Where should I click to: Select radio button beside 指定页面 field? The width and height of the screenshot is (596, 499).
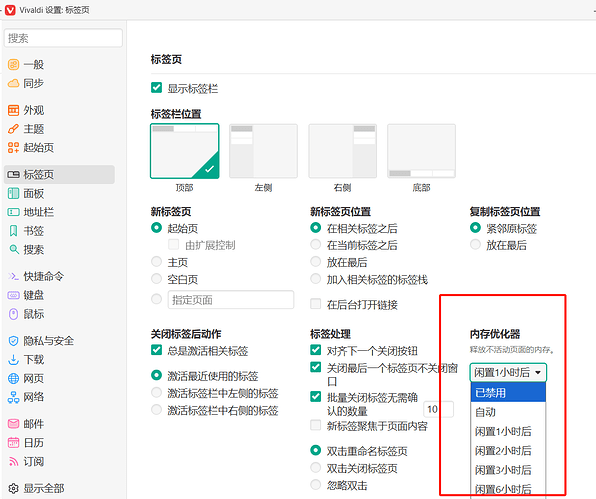tap(156, 299)
